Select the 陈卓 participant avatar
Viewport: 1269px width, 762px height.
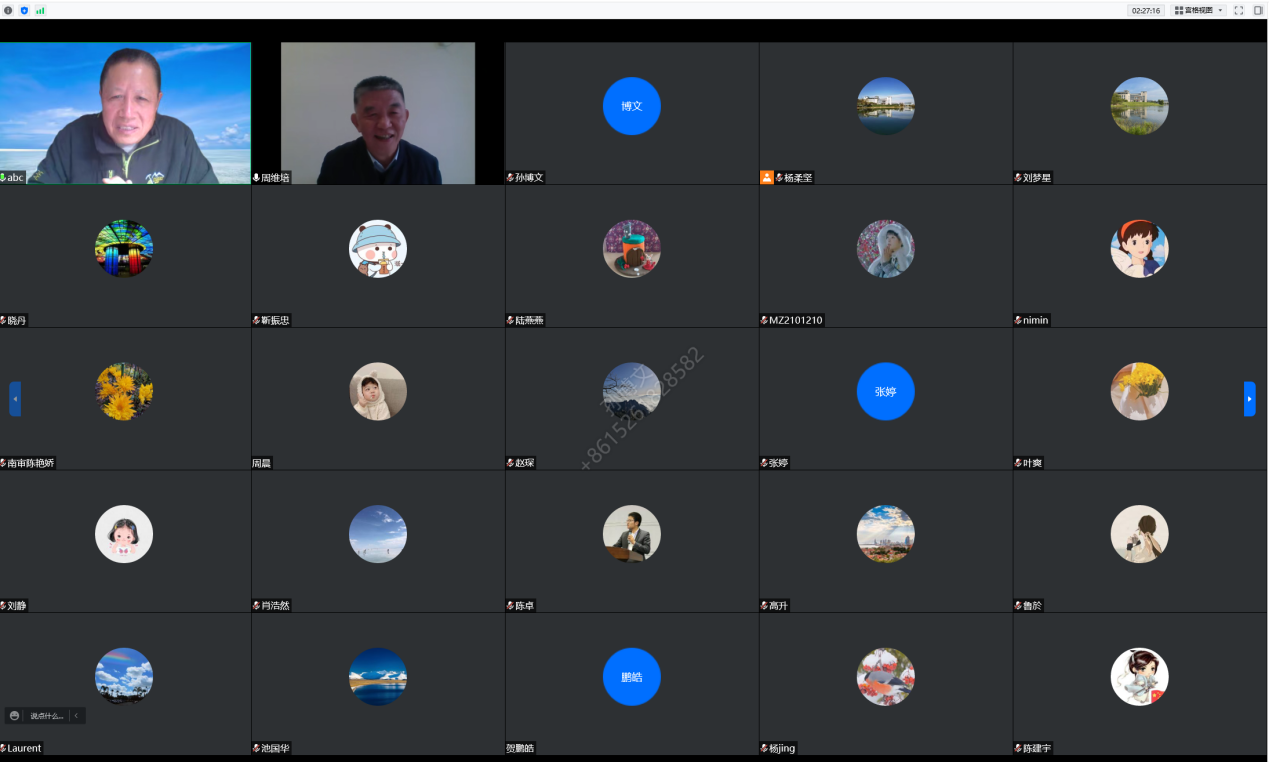[632, 534]
